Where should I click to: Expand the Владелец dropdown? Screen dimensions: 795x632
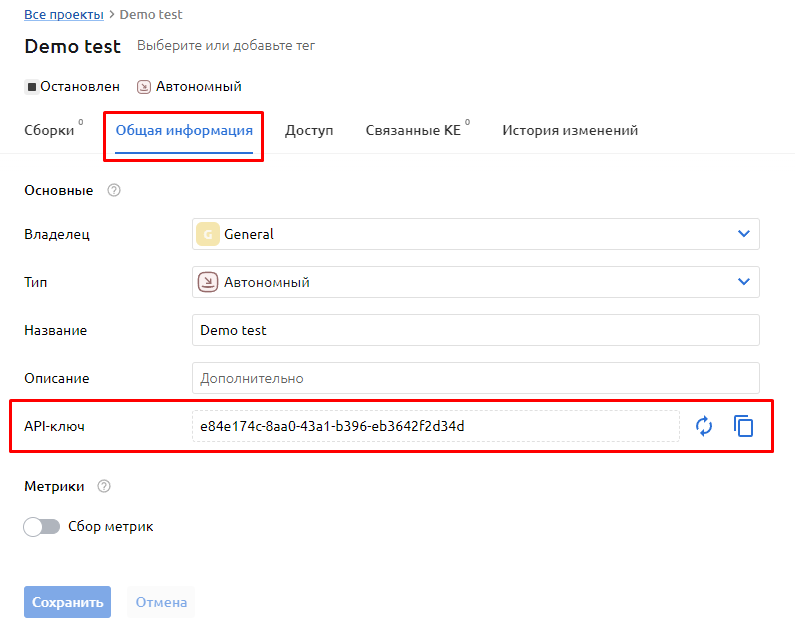743,234
